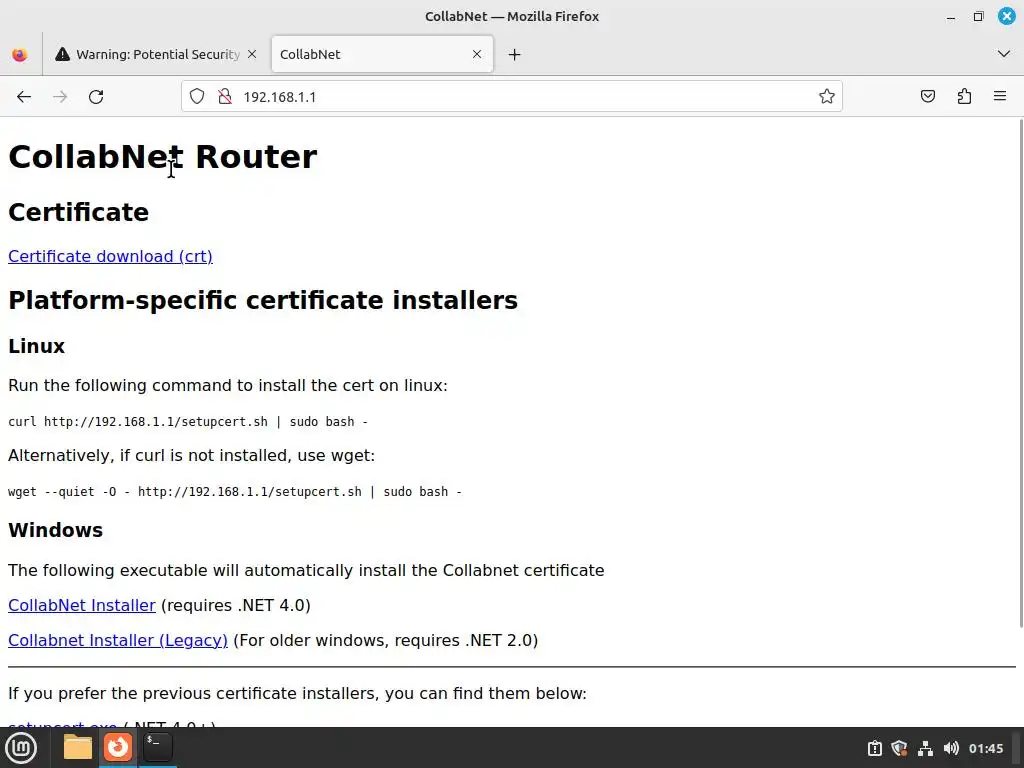Maximize the Firefox window
The image size is (1024, 768).
[x=978, y=16]
